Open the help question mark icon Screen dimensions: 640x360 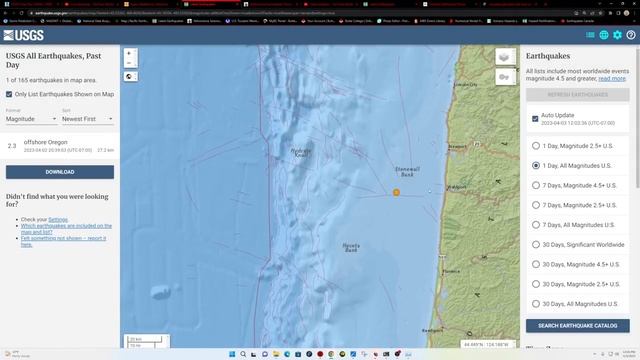pyautogui.click(x=631, y=35)
